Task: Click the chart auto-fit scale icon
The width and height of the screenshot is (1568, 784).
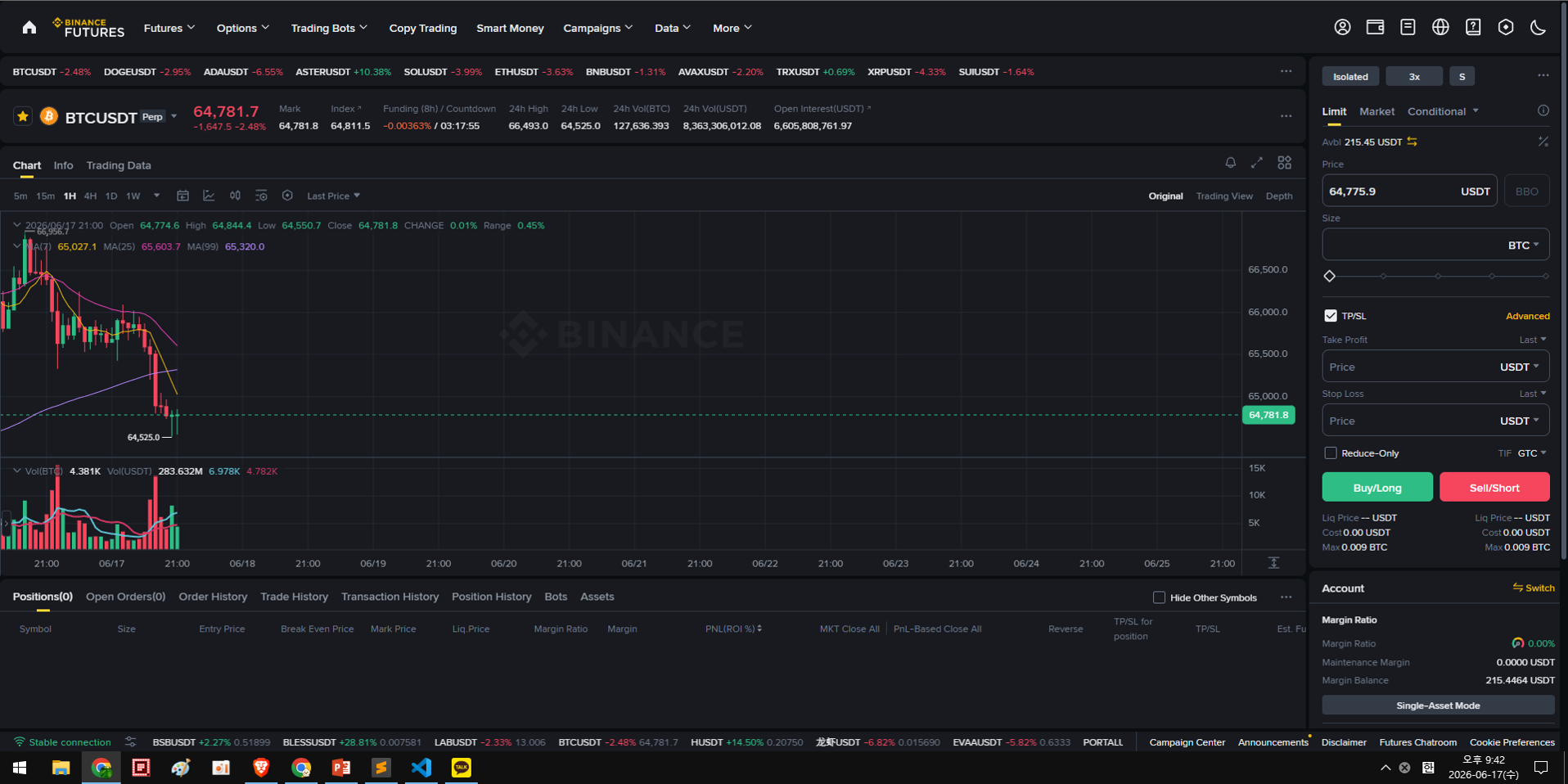Action: coord(1274,563)
